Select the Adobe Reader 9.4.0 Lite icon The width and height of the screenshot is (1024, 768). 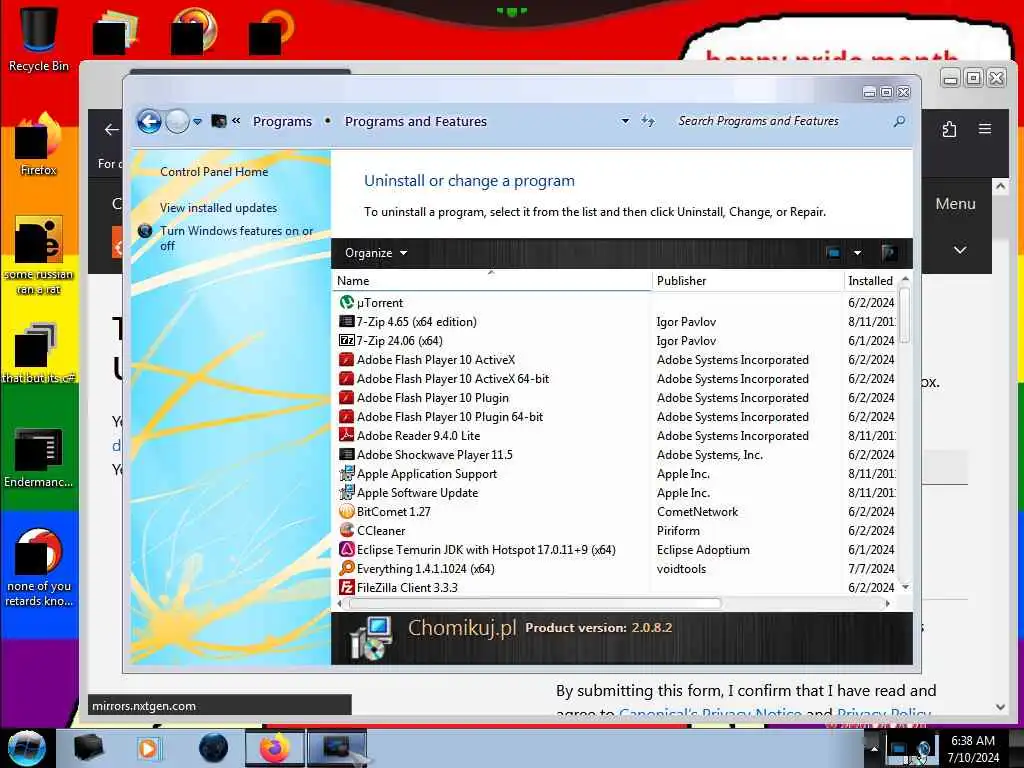click(347, 436)
